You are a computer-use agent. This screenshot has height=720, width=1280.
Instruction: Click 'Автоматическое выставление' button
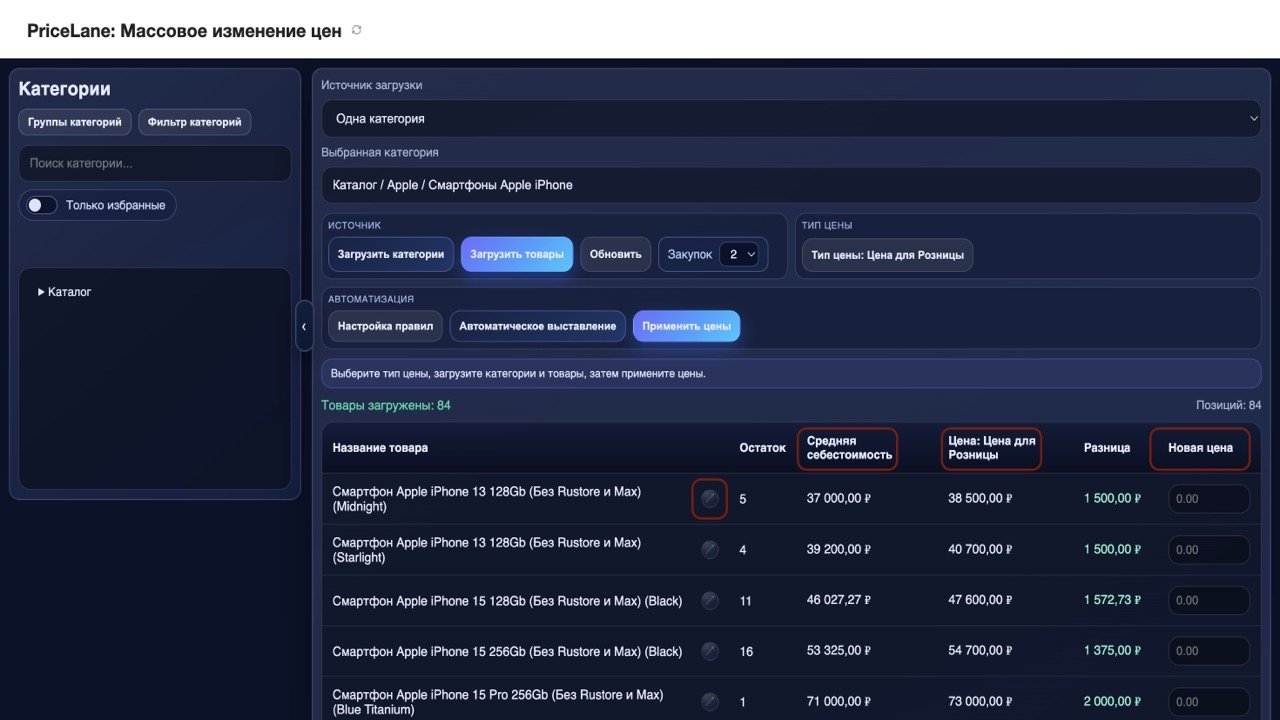(538, 326)
